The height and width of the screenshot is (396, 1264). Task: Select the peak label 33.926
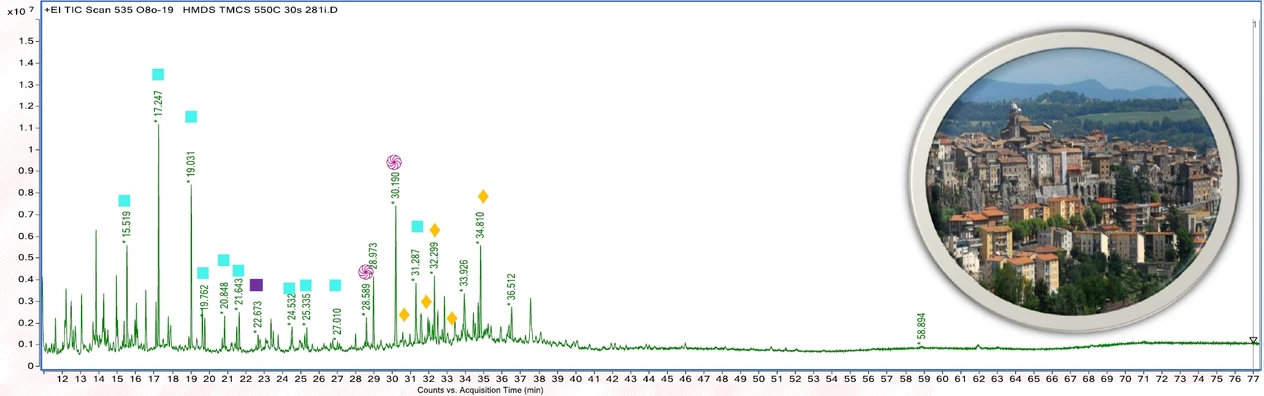click(463, 275)
